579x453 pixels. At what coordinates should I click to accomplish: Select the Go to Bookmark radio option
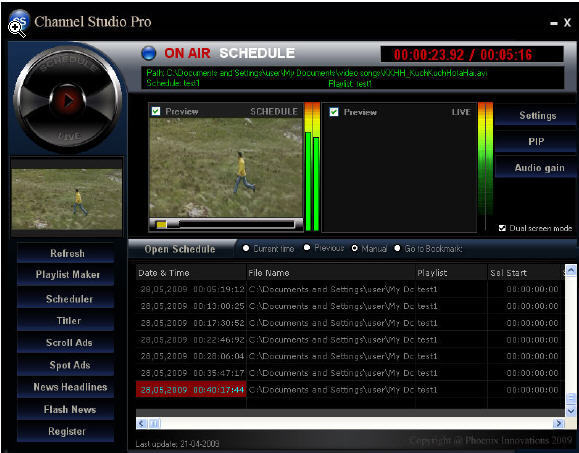point(397,248)
